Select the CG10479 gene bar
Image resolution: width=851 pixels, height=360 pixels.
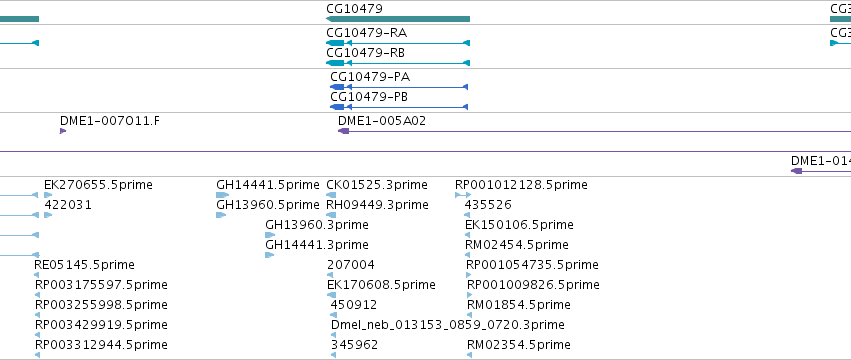tap(398, 19)
